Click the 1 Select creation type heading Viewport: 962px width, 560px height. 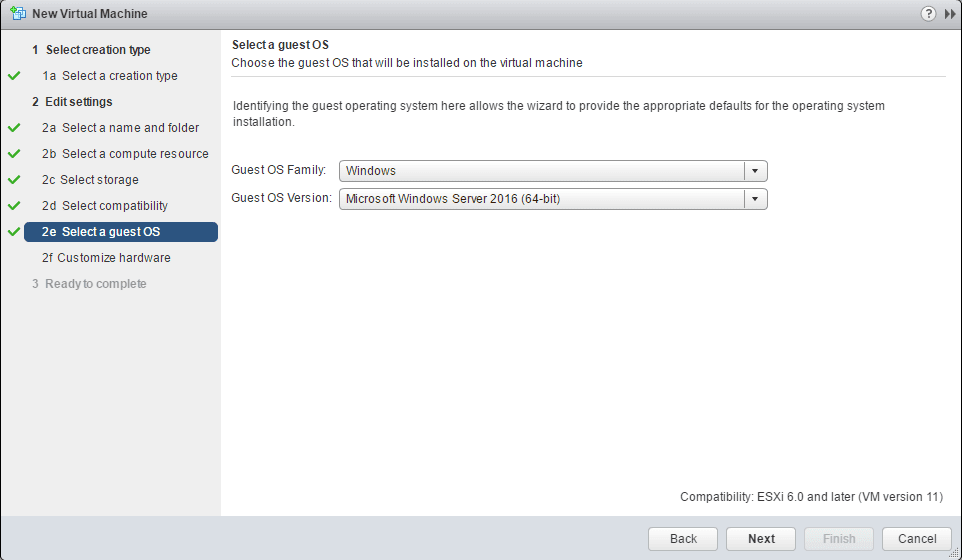pyautogui.click(x=91, y=50)
